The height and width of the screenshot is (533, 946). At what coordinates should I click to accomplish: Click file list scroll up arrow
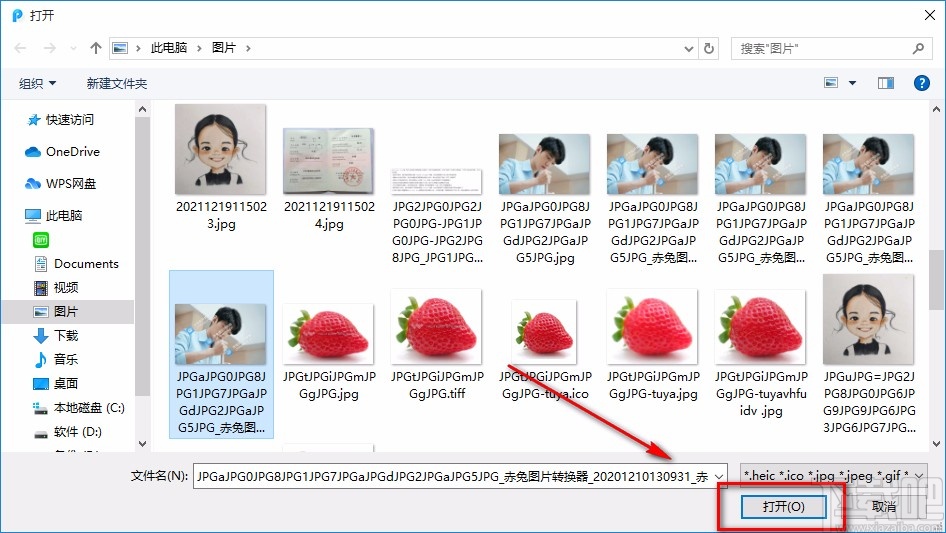[x=937, y=109]
